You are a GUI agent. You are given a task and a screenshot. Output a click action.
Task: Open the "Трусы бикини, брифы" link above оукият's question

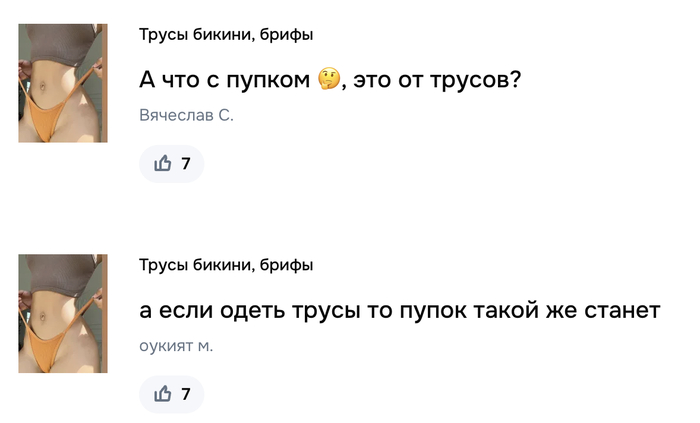click(226, 265)
